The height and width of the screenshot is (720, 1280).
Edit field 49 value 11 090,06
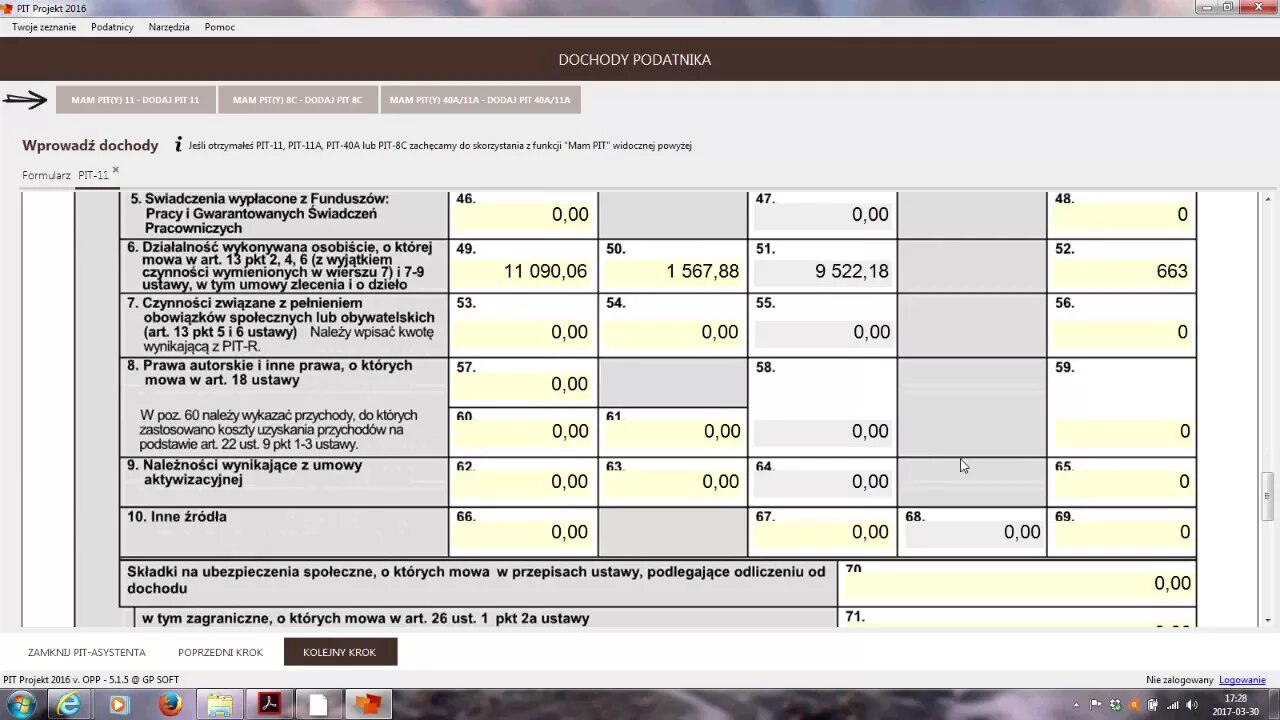(523, 271)
